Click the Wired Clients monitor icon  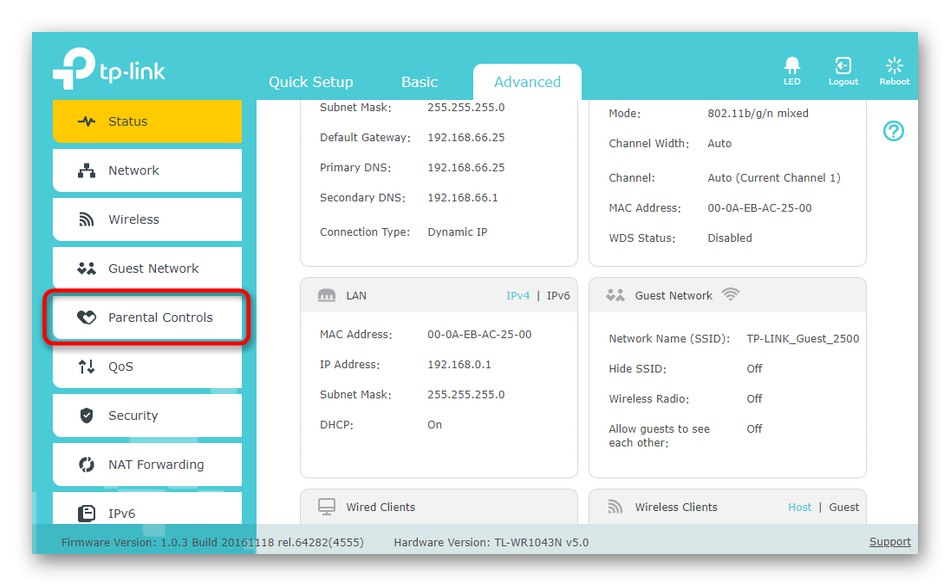(x=327, y=507)
